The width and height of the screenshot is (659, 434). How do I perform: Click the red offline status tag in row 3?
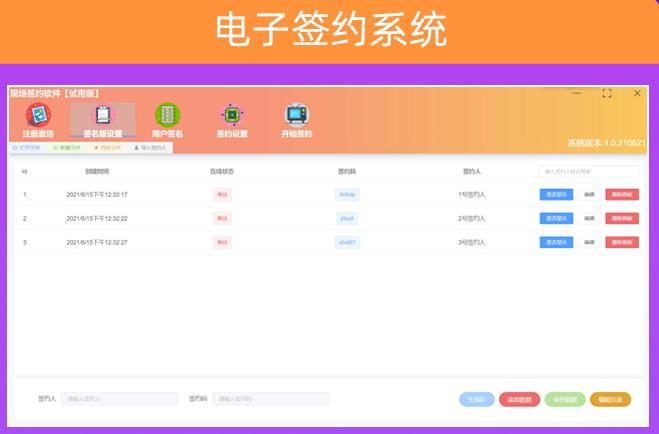pyautogui.click(x=222, y=242)
